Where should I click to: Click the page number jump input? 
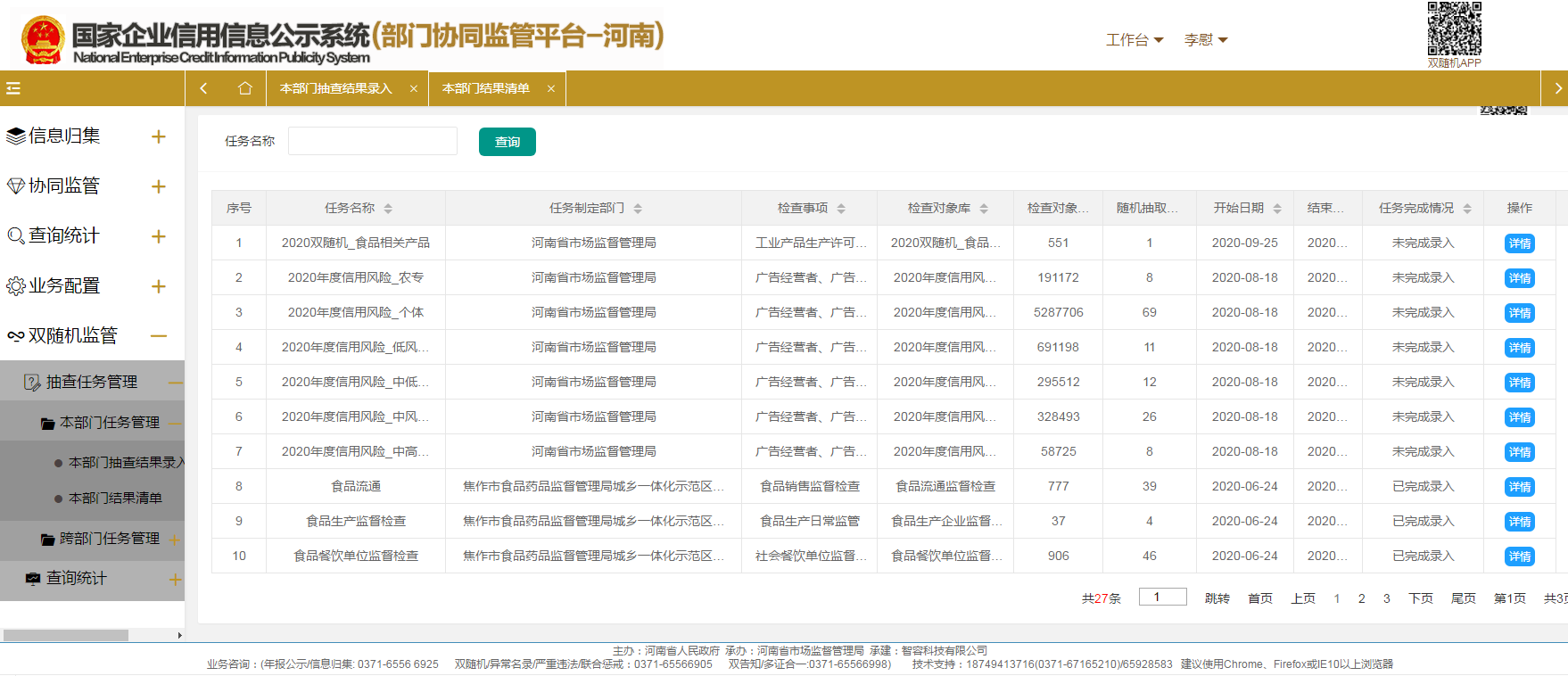click(x=1163, y=597)
